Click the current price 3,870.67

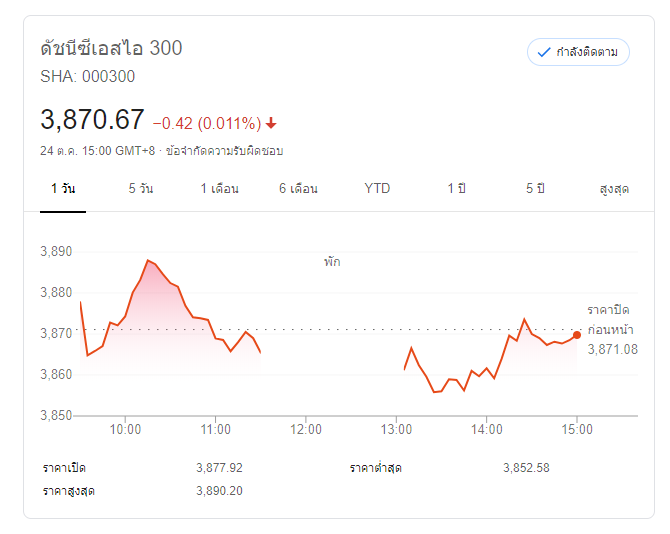point(92,119)
